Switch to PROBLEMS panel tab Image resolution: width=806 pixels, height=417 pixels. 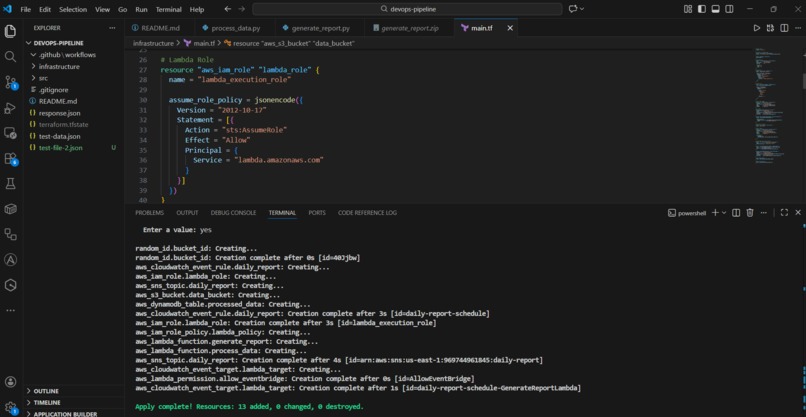tap(150, 212)
